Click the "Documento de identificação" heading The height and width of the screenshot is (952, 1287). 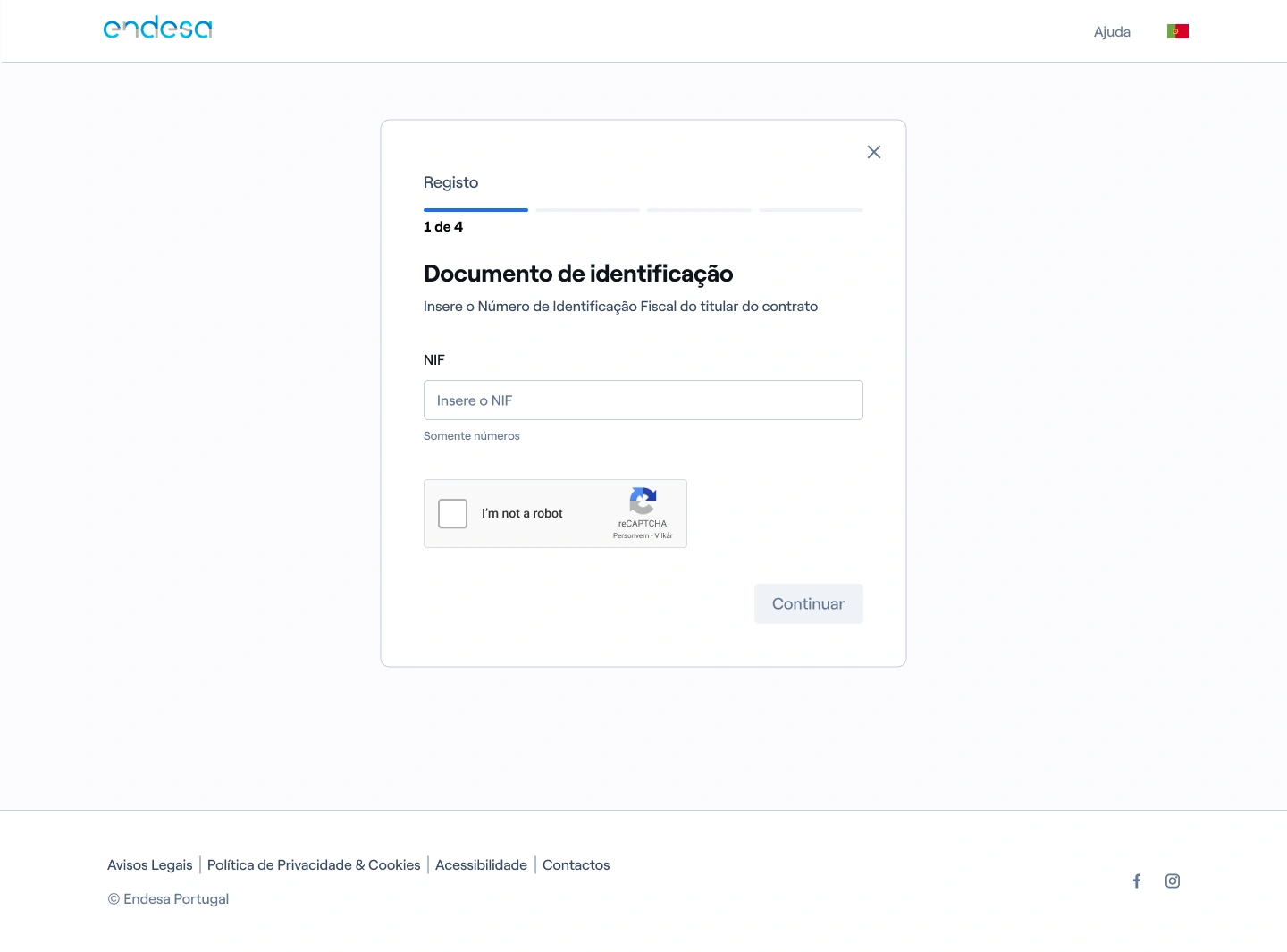coord(578,274)
